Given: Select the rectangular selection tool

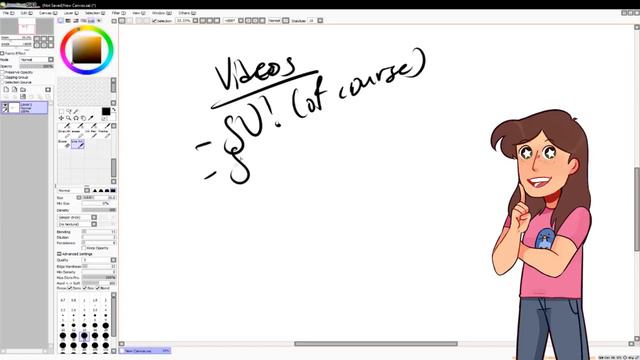Looking at the screenshot, I should click(x=61, y=111).
